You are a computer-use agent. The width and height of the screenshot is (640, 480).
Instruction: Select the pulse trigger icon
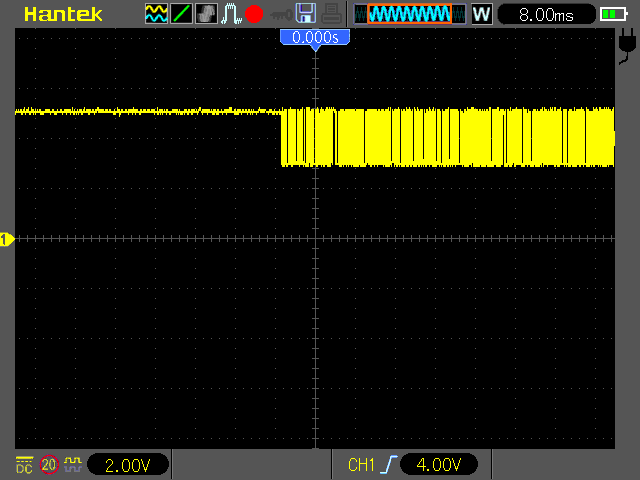231,13
